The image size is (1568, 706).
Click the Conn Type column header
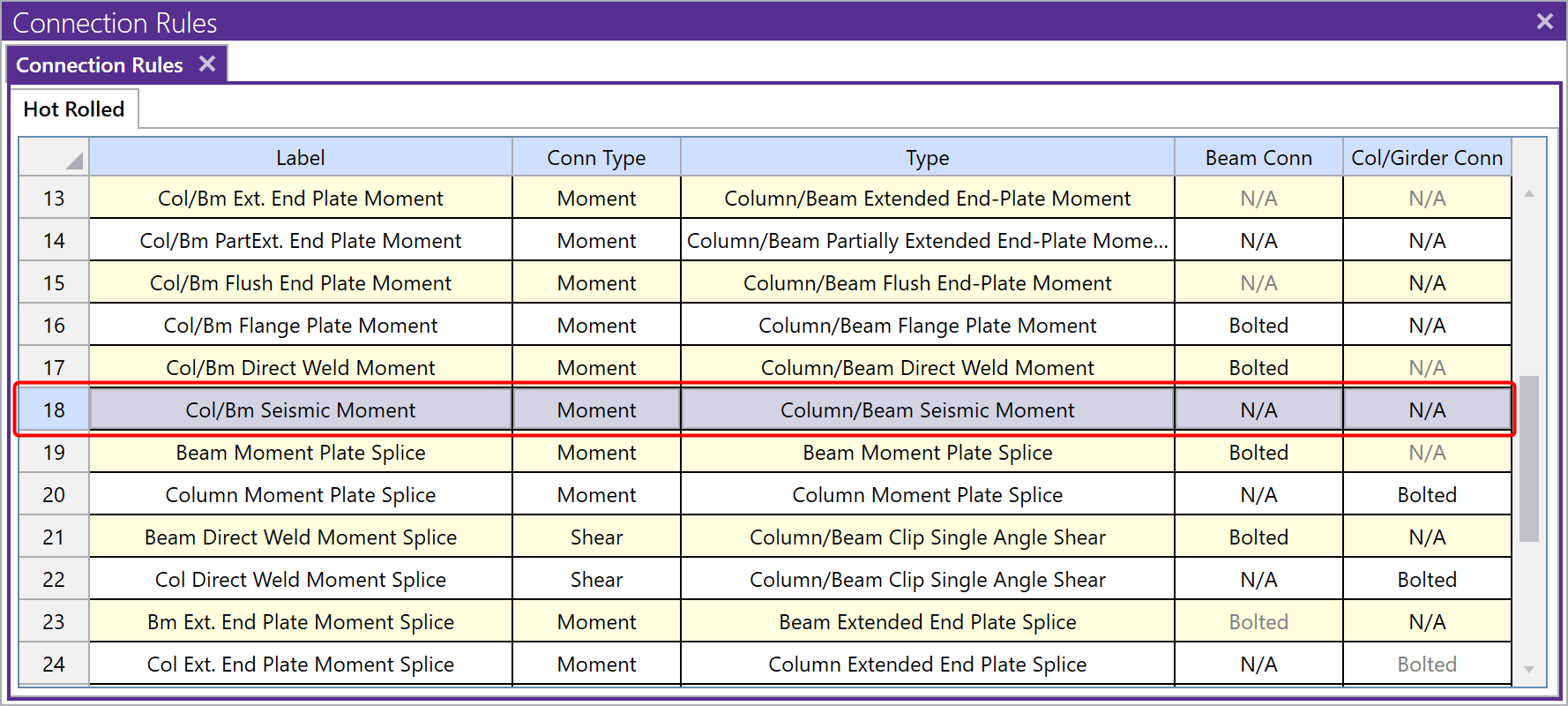point(596,158)
